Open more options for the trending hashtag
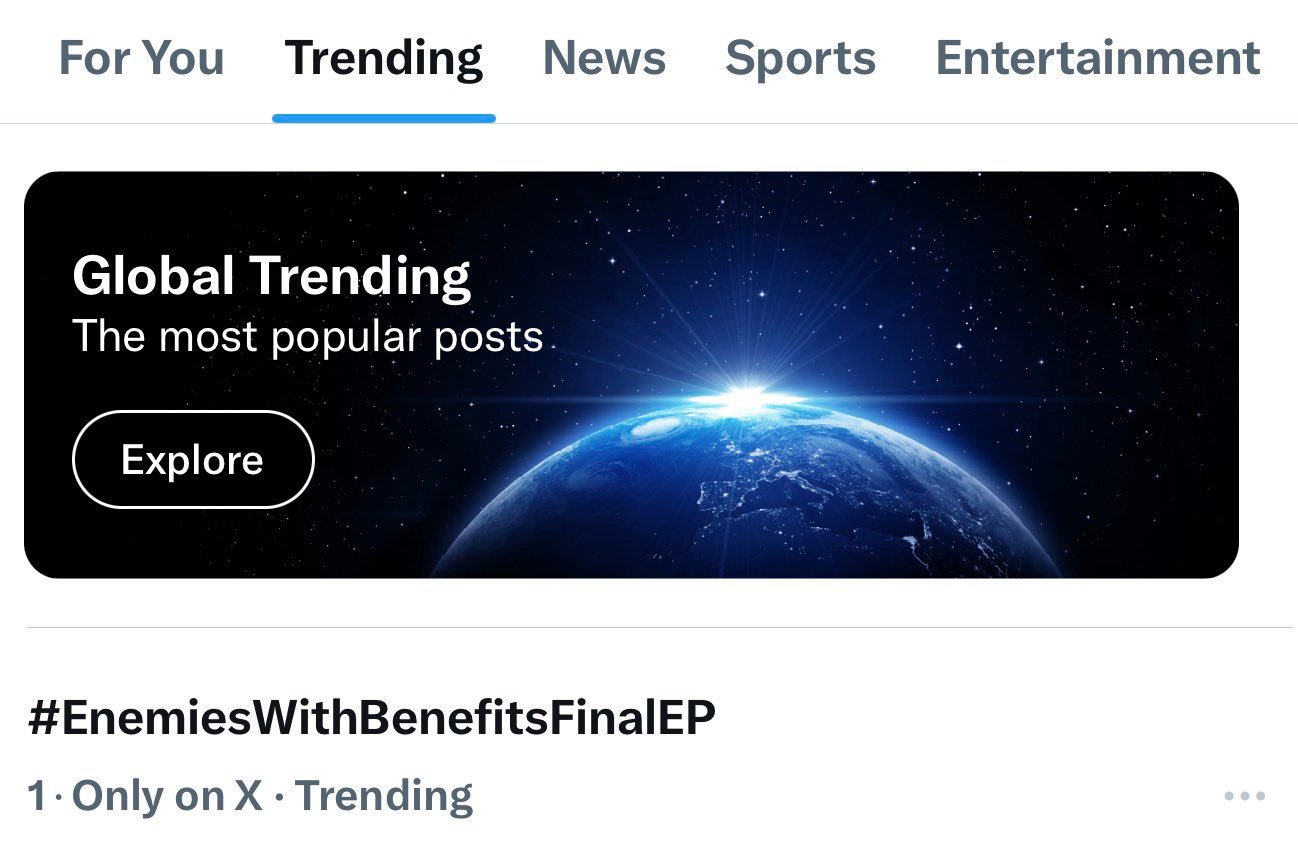Screen dimensions: 1298x864 tap(1245, 797)
